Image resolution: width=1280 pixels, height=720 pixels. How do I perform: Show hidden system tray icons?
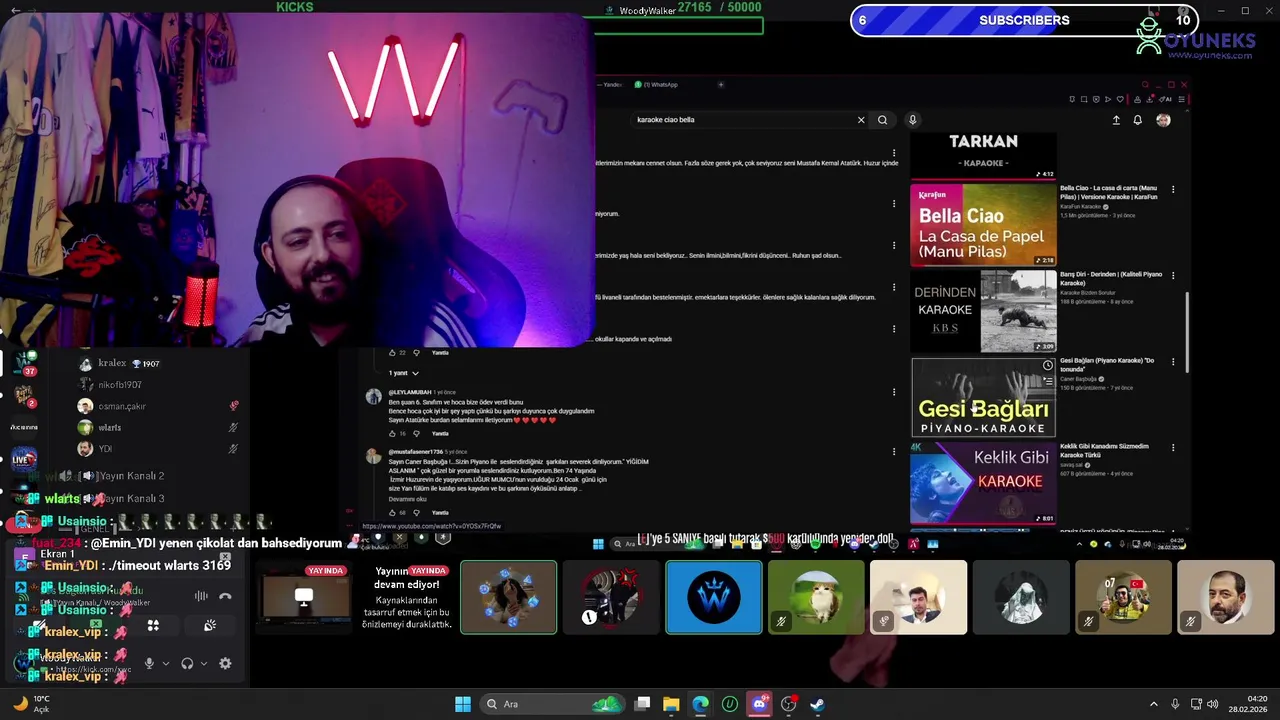(1153, 704)
